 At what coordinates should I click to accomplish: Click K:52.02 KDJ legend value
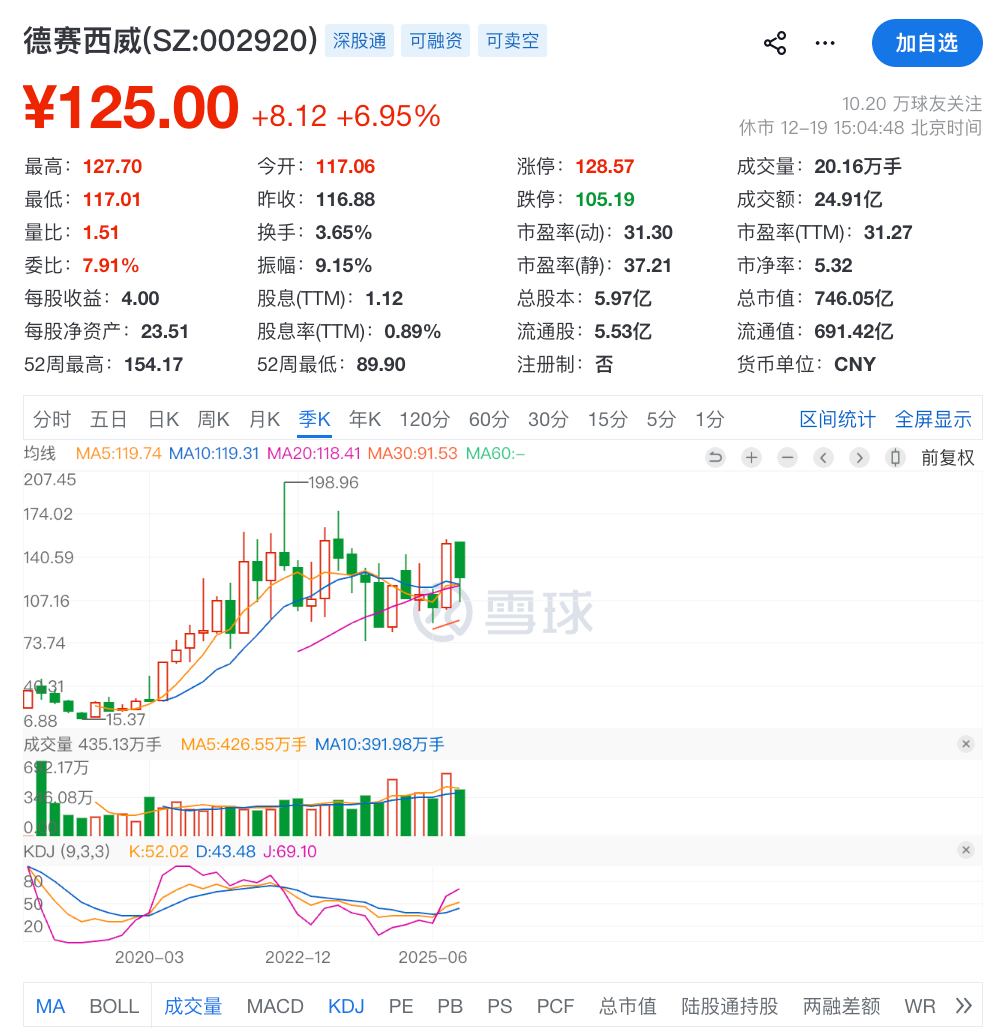pyautogui.click(x=159, y=851)
